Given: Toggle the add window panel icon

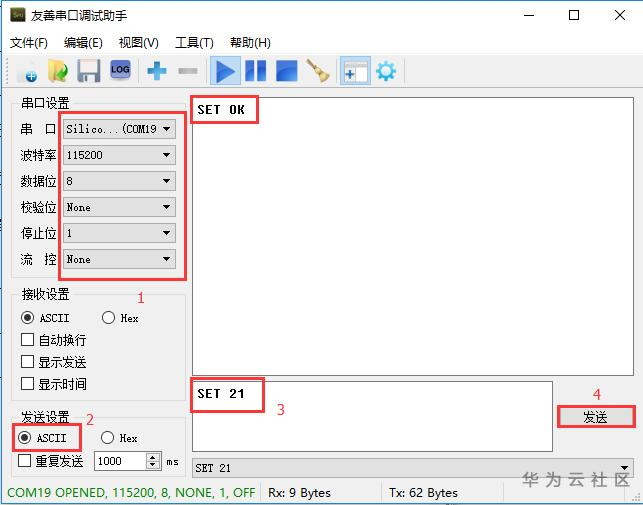Looking at the screenshot, I should 355,71.
